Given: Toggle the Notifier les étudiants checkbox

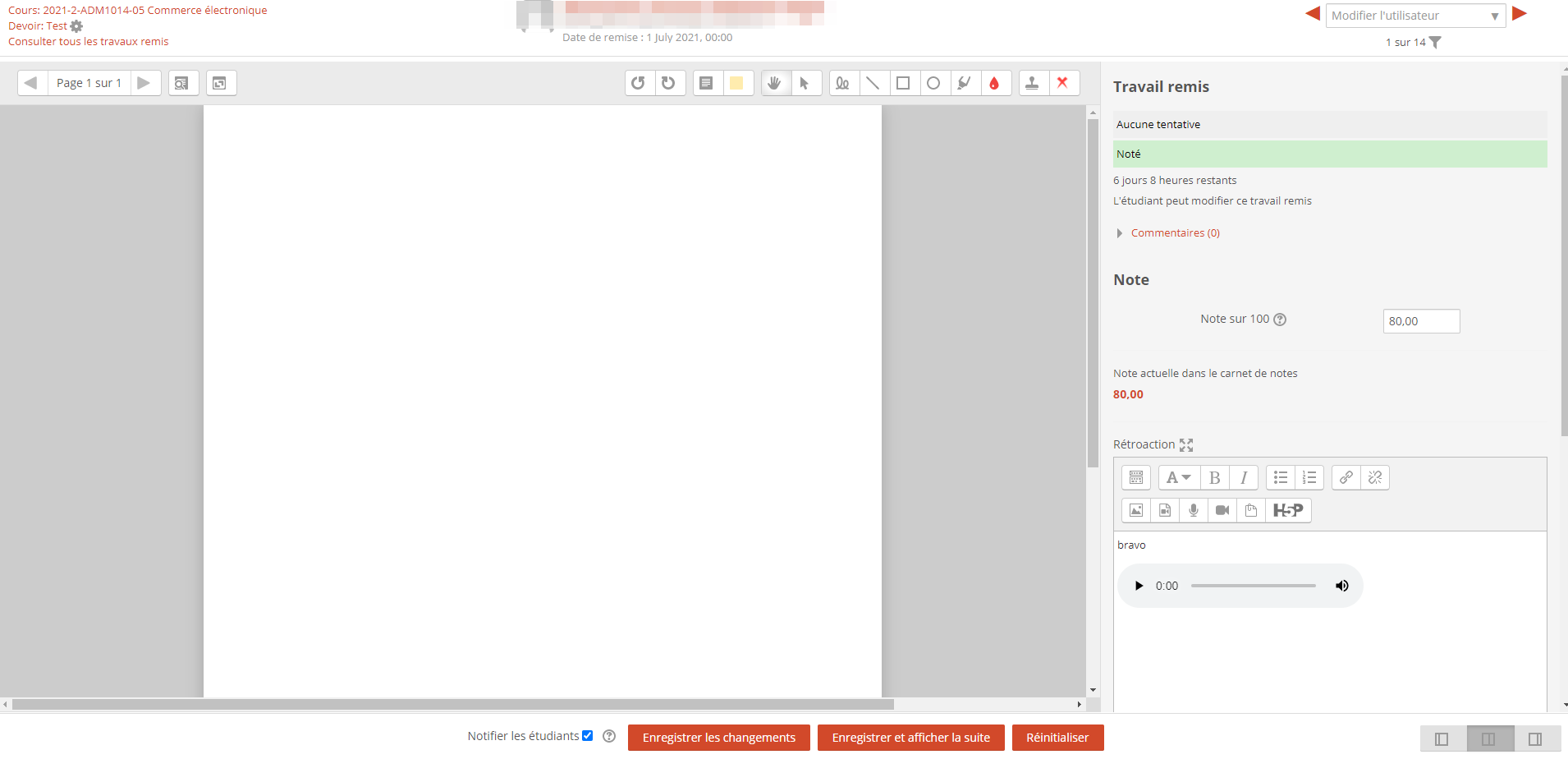Looking at the screenshot, I should click(587, 736).
